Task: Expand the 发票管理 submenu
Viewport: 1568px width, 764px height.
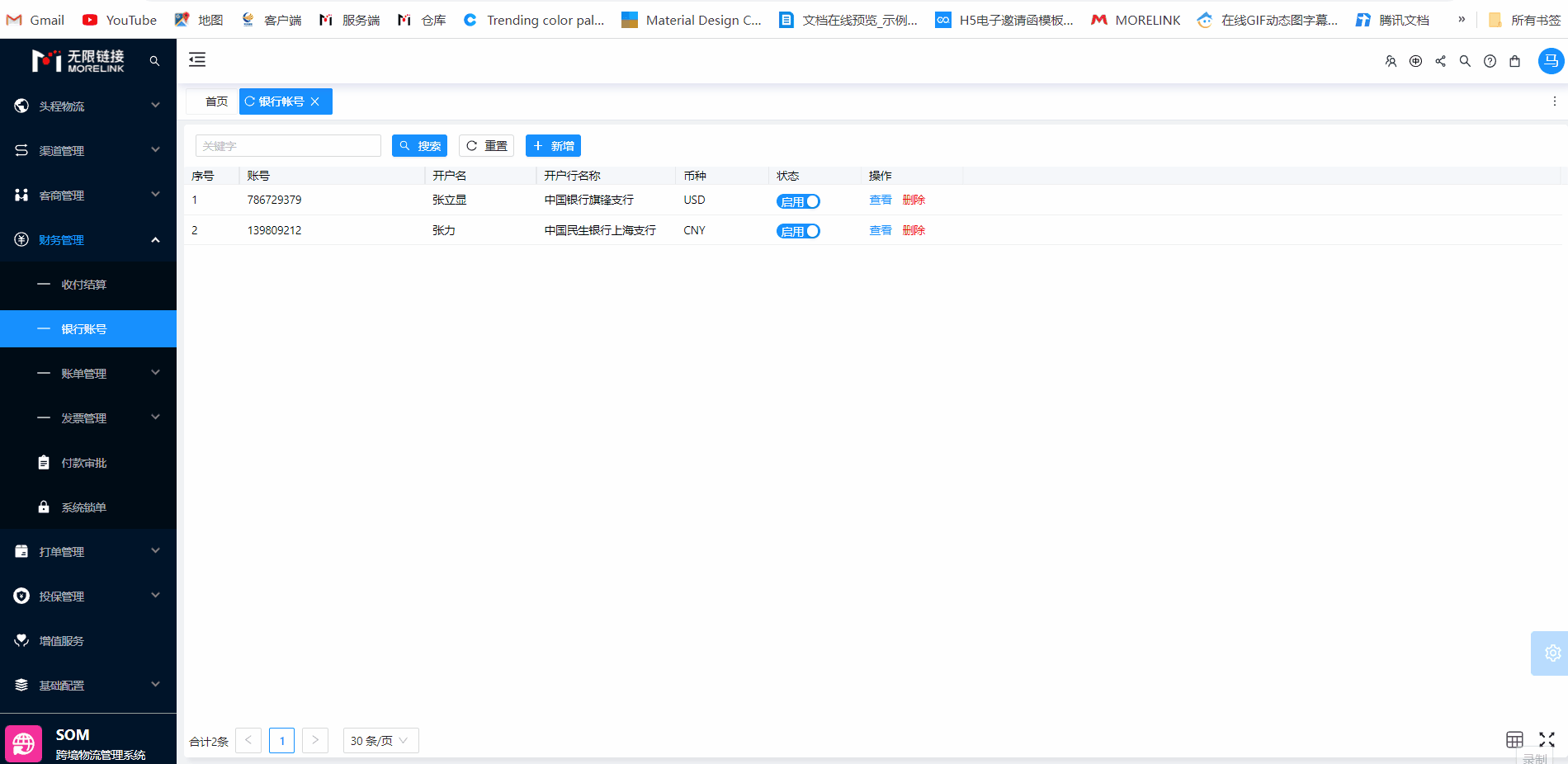Action: click(88, 418)
